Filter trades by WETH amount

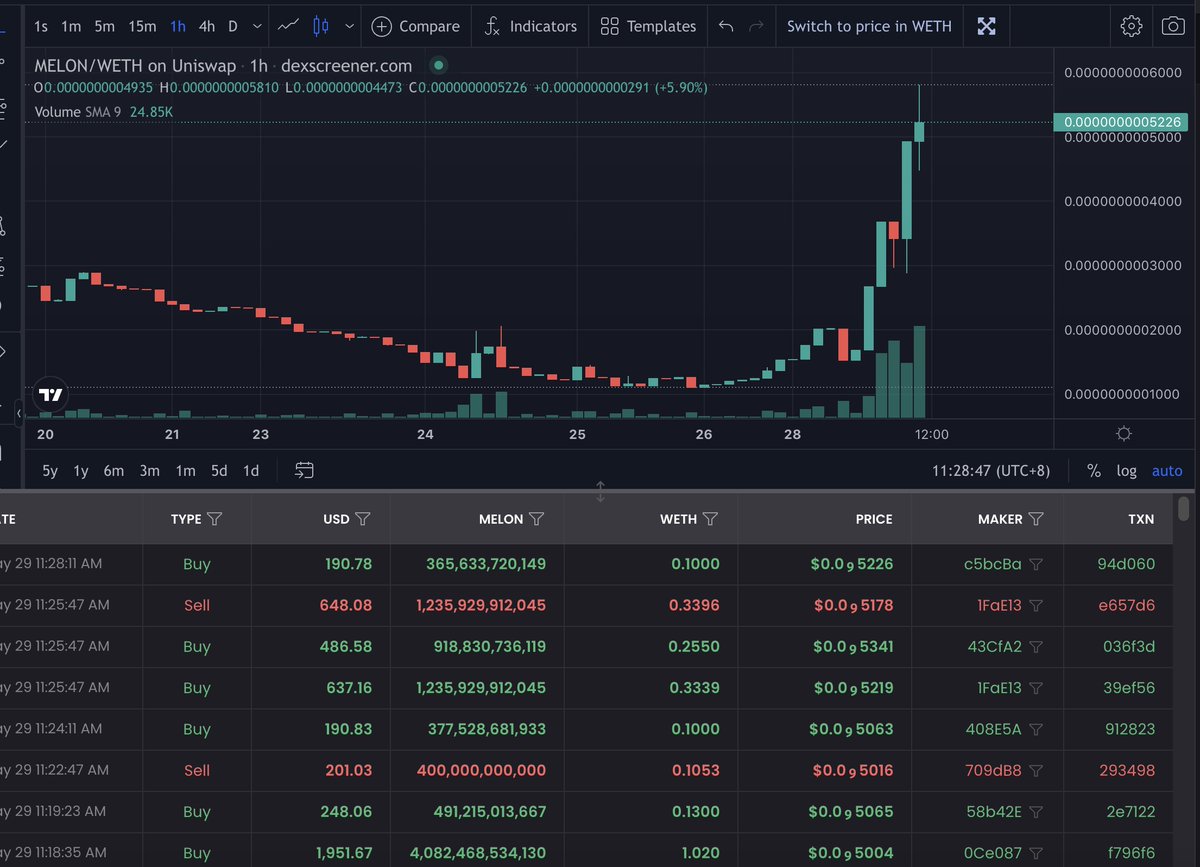pyautogui.click(x=710, y=519)
